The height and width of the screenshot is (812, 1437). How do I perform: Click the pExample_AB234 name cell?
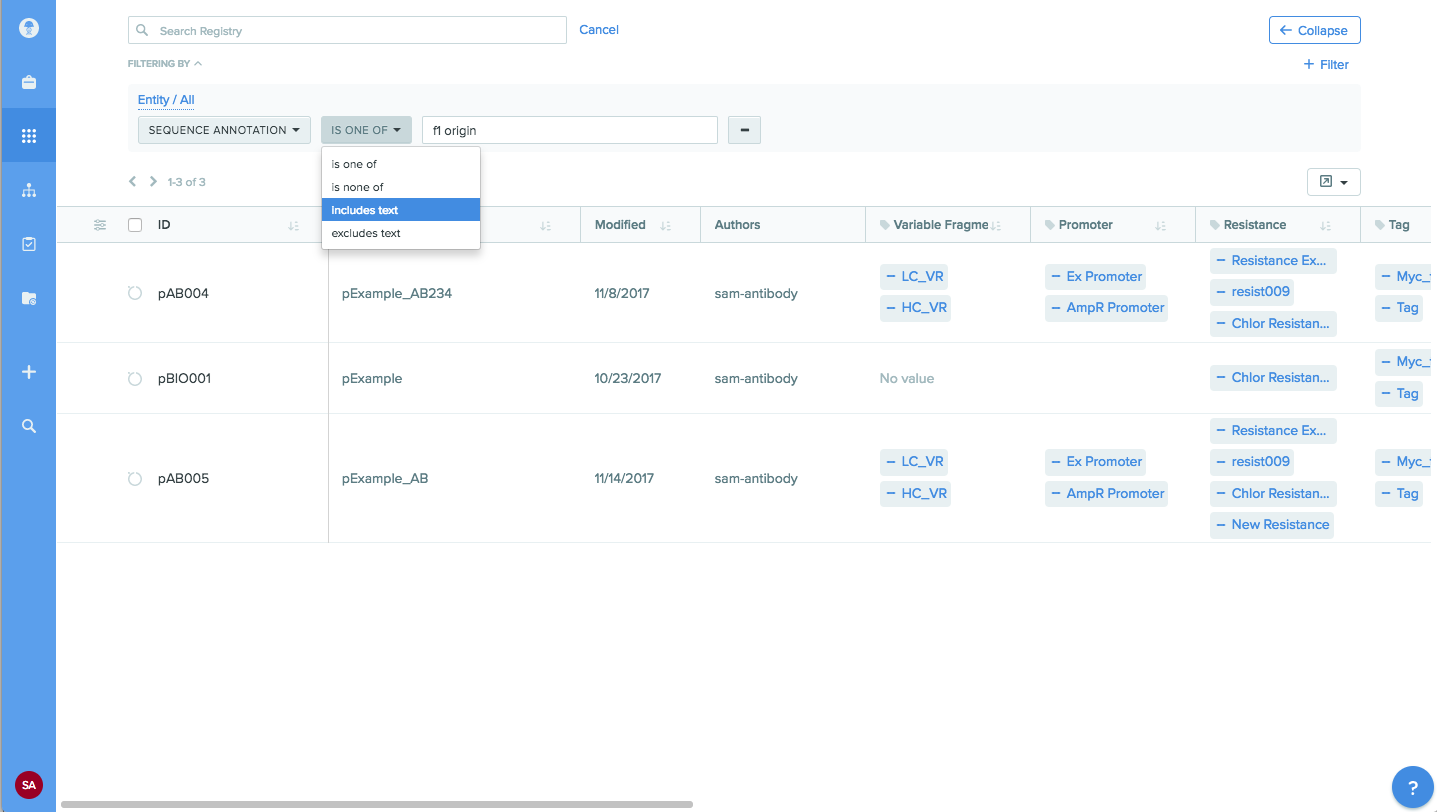click(x=397, y=293)
